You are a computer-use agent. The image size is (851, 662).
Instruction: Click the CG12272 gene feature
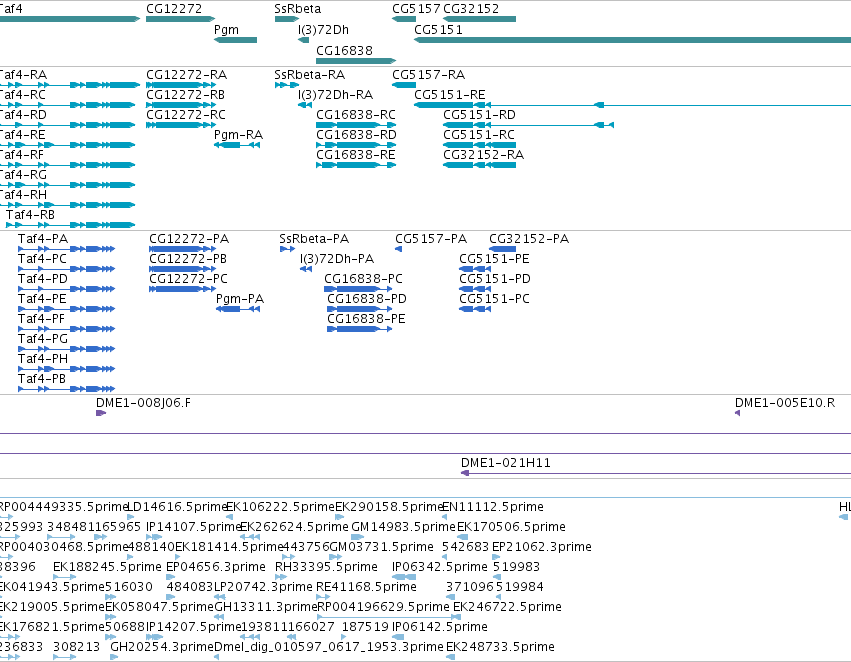coord(180,19)
